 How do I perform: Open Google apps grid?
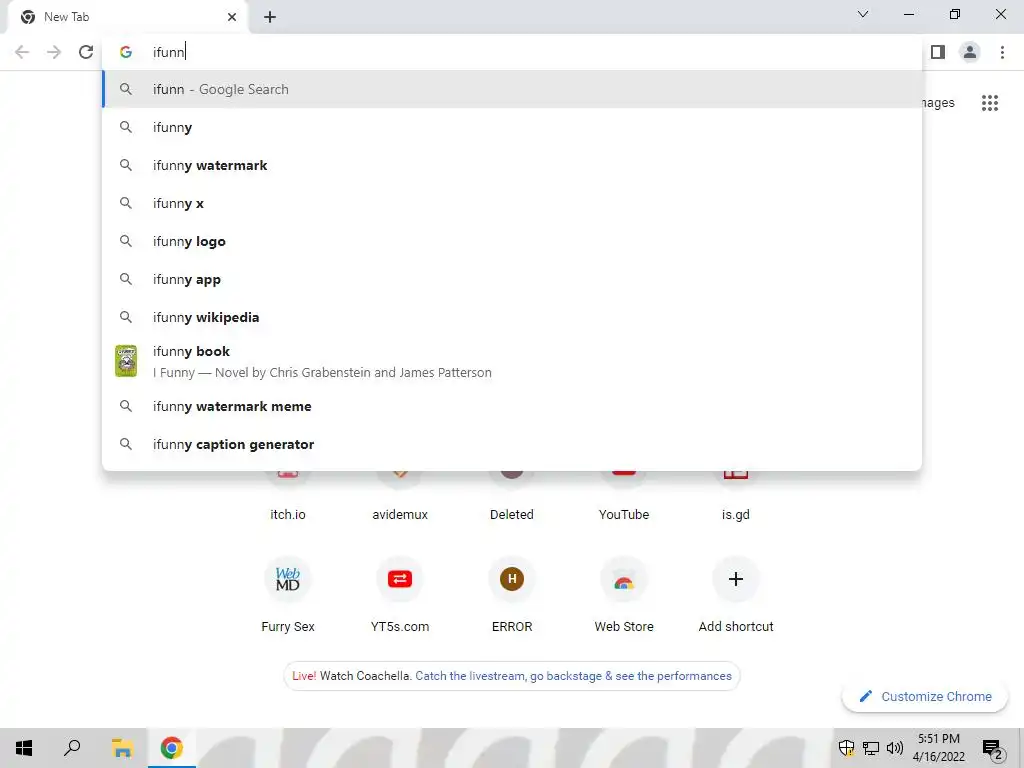[x=990, y=103]
